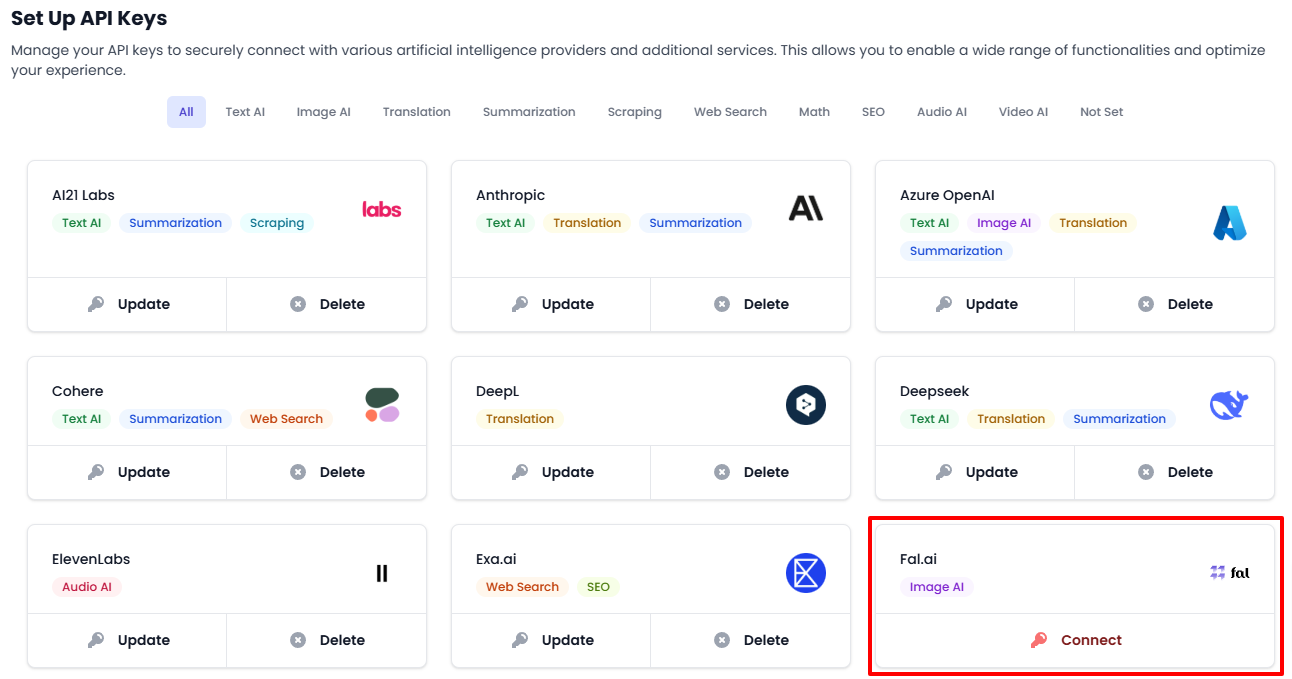Click Scraping tag on AI21 Labs card
Viewport: 1292px width, 679px height.
tap(277, 223)
